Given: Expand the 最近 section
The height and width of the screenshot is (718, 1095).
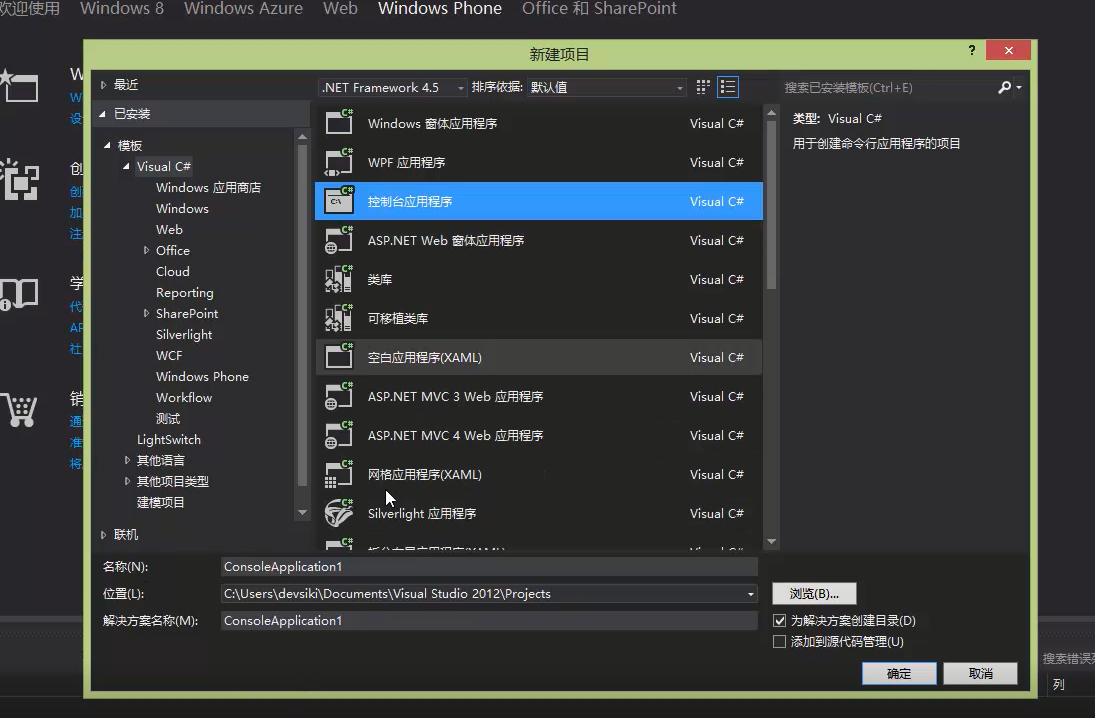Looking at the screenshot, I should (x=103, y=85).
